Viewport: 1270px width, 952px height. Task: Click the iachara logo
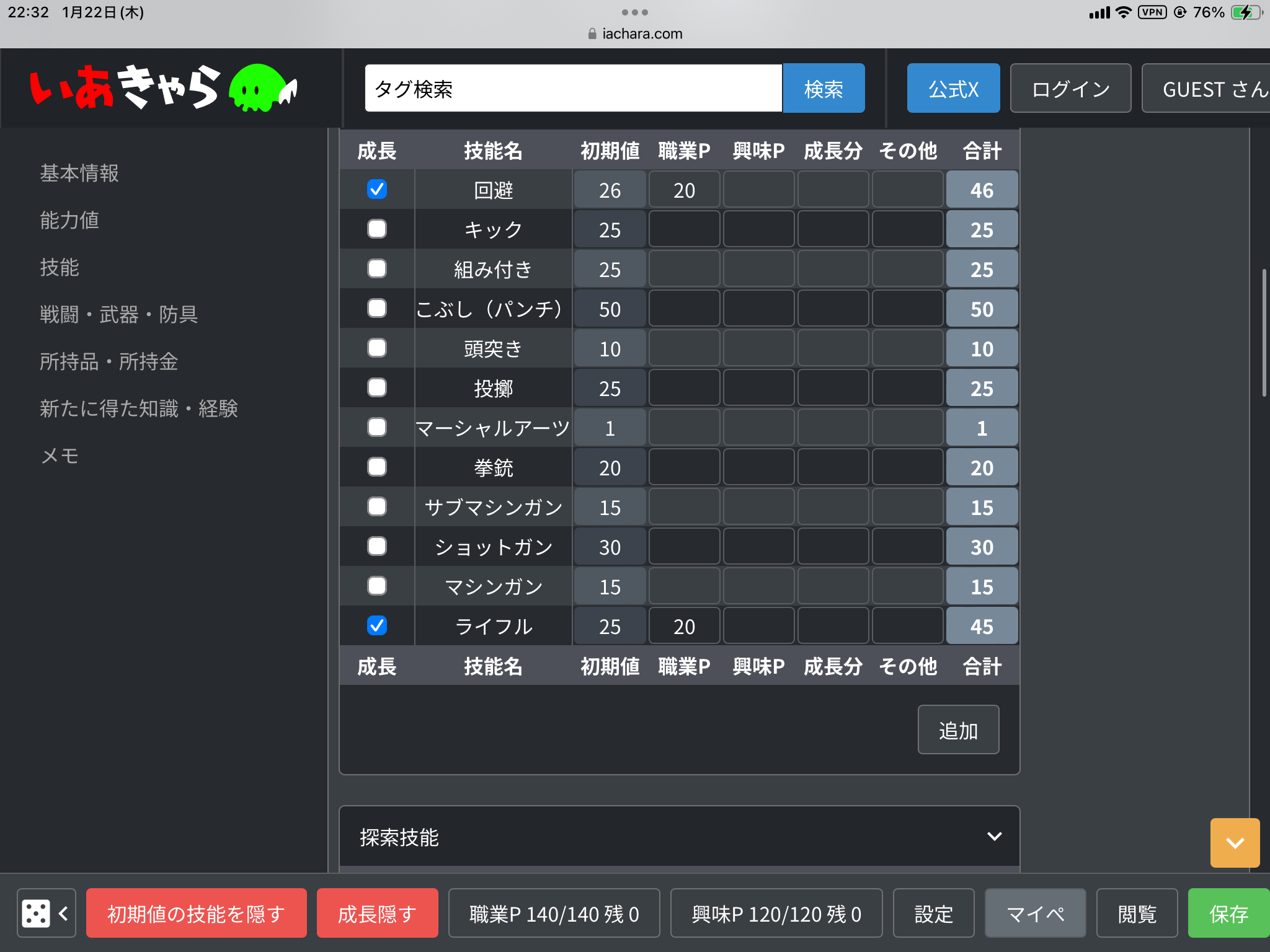[124, 88]
